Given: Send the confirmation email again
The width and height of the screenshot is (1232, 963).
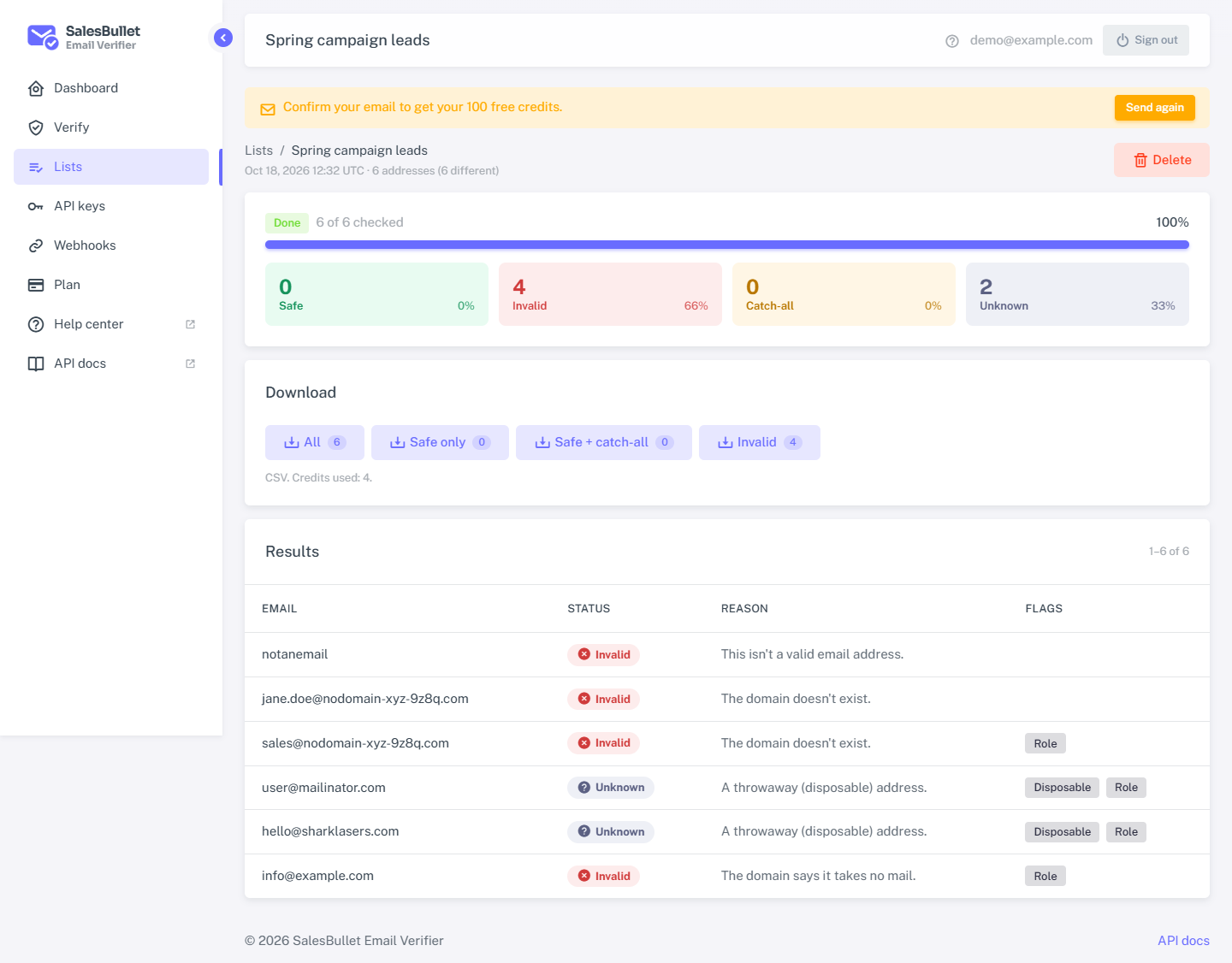Looking at the screenshot, I should (x=1154, y=108).
